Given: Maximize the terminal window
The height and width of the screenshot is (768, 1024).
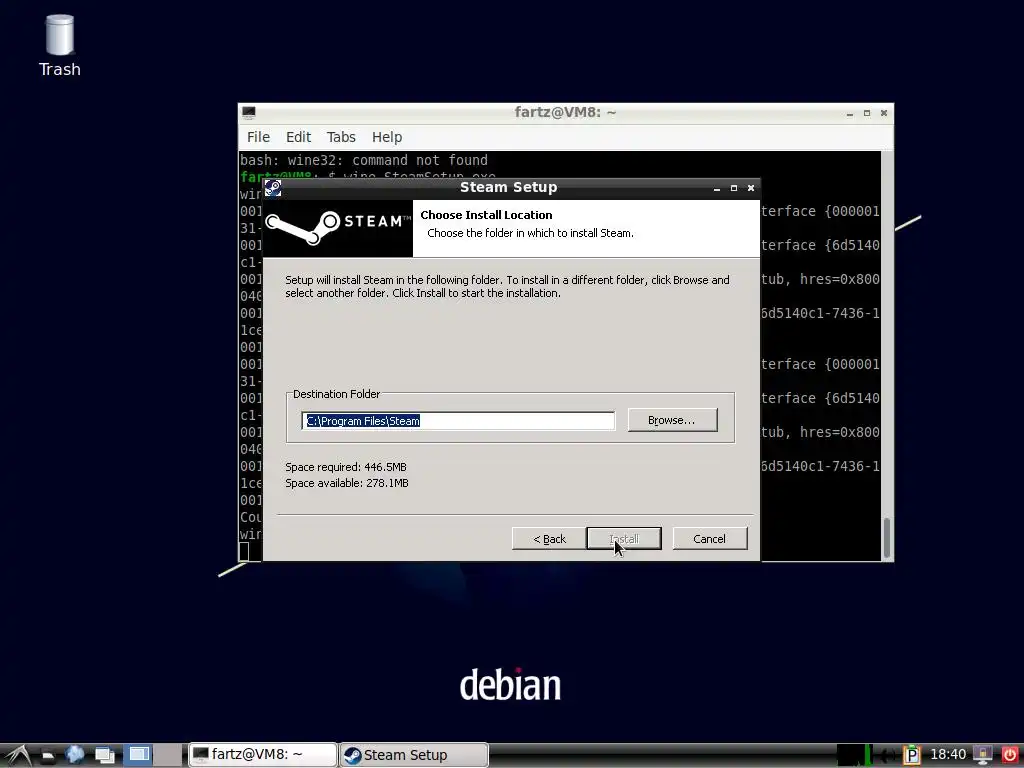Looking at the screenshot, I should (x=867, y=113).
